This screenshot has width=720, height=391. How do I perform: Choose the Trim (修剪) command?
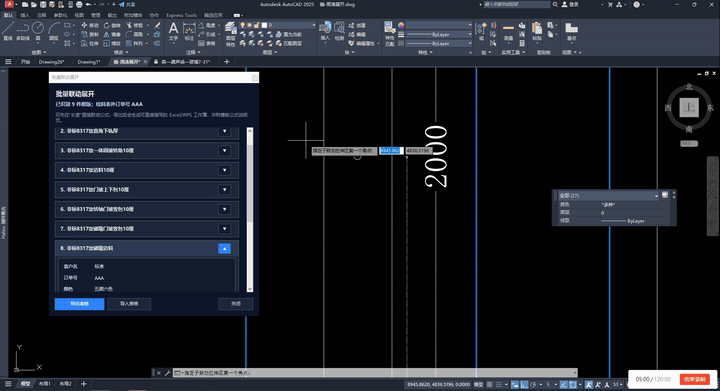pyautogui.click(x=135, y=25)
